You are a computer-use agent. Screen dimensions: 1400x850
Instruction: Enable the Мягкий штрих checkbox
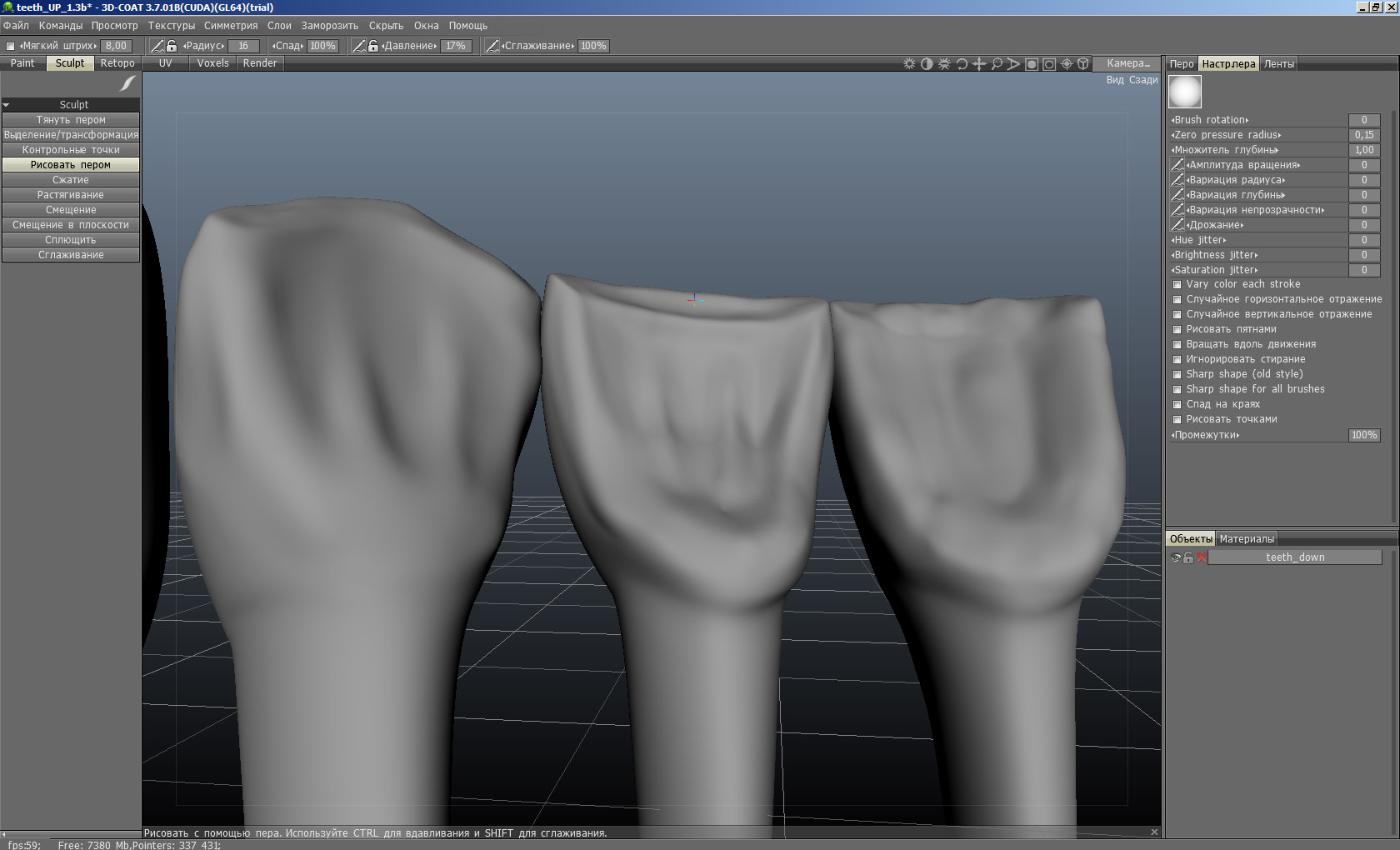(11, 47)
